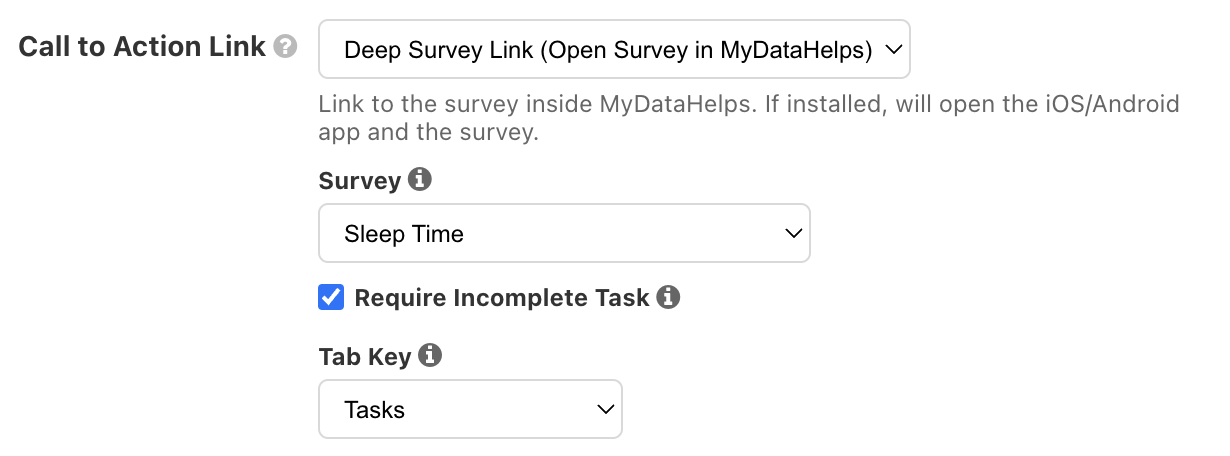
Task: Click the chevron arrow on the Sleep Time selector
Action: pos(794,234)
